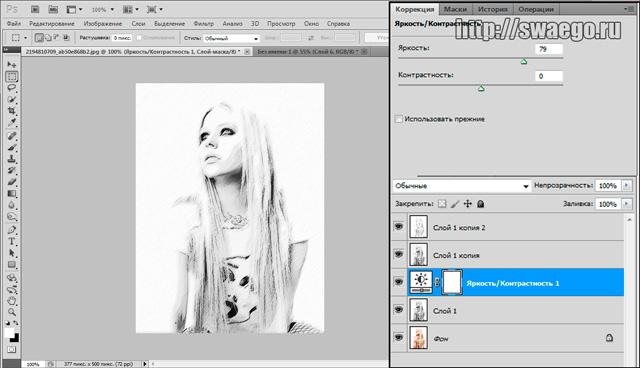Switch to the История tab

(x=493, y=9)
